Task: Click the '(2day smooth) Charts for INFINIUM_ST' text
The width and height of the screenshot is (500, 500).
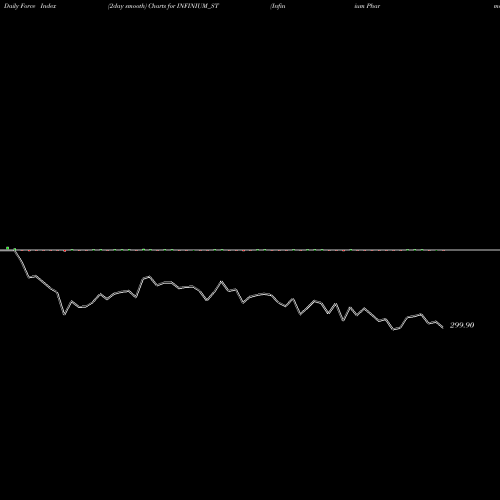Action: (x=163, y=6)
